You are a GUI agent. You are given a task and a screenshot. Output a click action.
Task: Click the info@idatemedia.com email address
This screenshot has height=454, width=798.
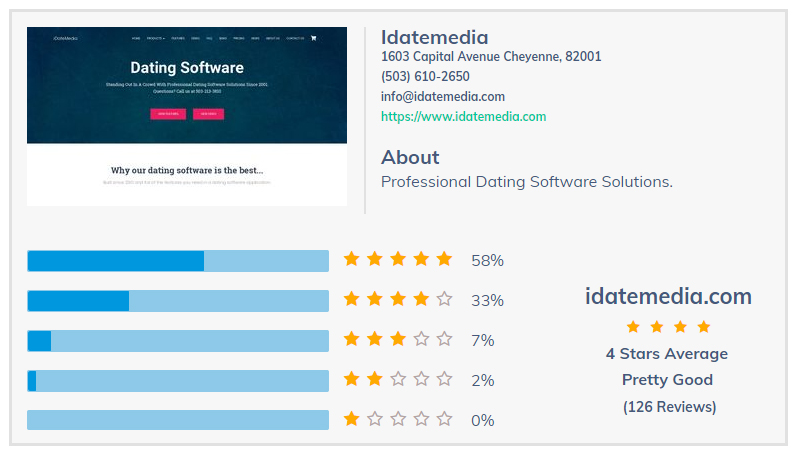point(443,97)
